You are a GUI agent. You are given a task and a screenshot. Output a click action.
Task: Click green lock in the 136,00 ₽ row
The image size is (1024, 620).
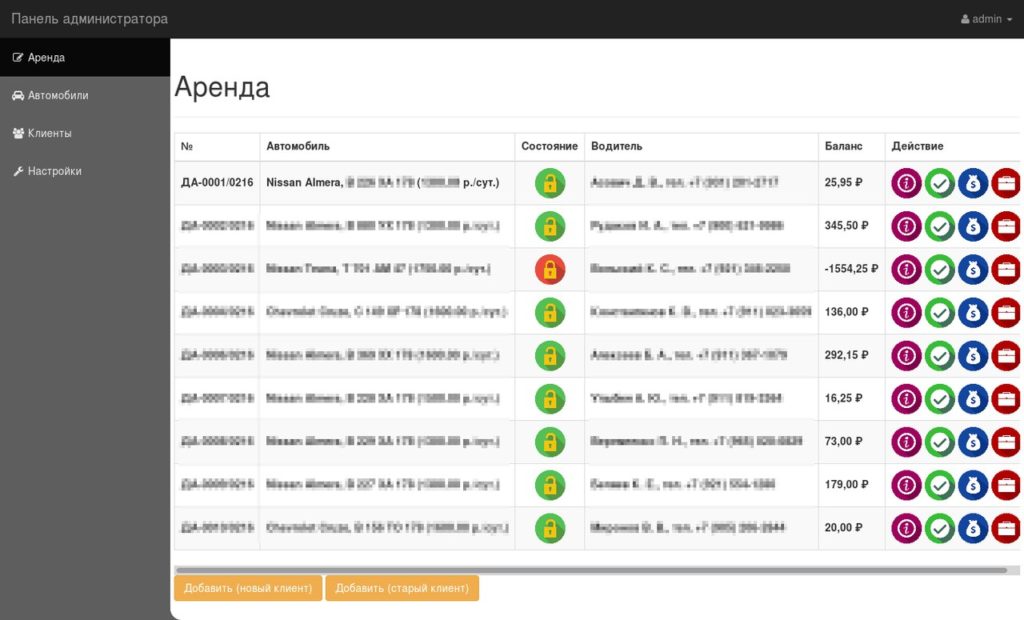[x=550, y=313]
